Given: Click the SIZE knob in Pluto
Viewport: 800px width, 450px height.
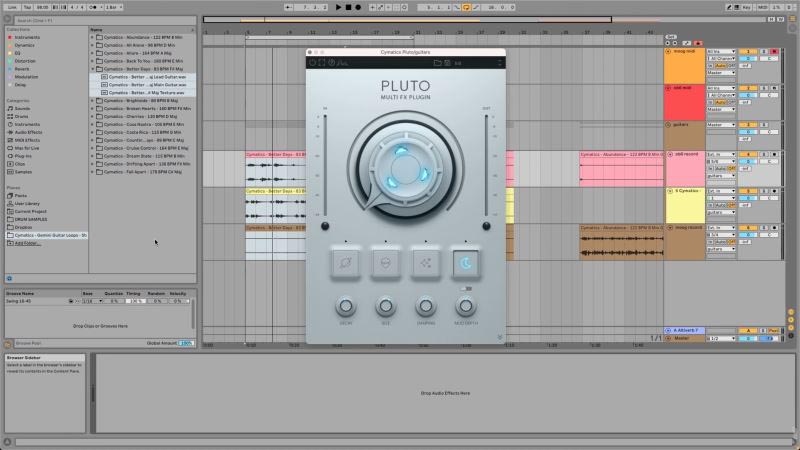Looking at the screenshot, I should [386, 306].
